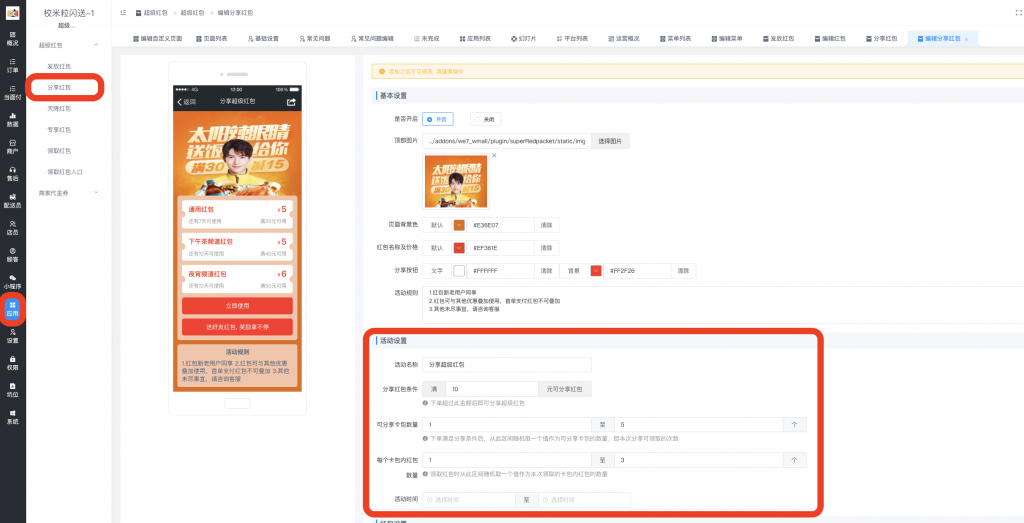1024x523 pixels.
Task: Remove the uploaded top image thumbnail
Action: point(494,155)
